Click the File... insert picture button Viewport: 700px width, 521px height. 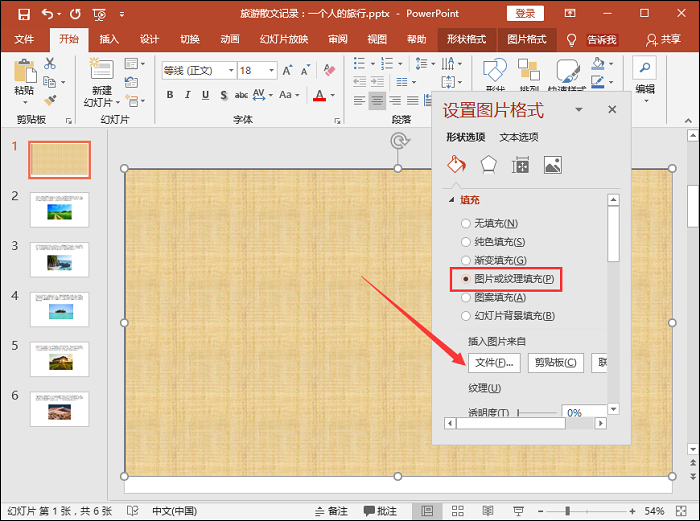[x=494, y=363]
